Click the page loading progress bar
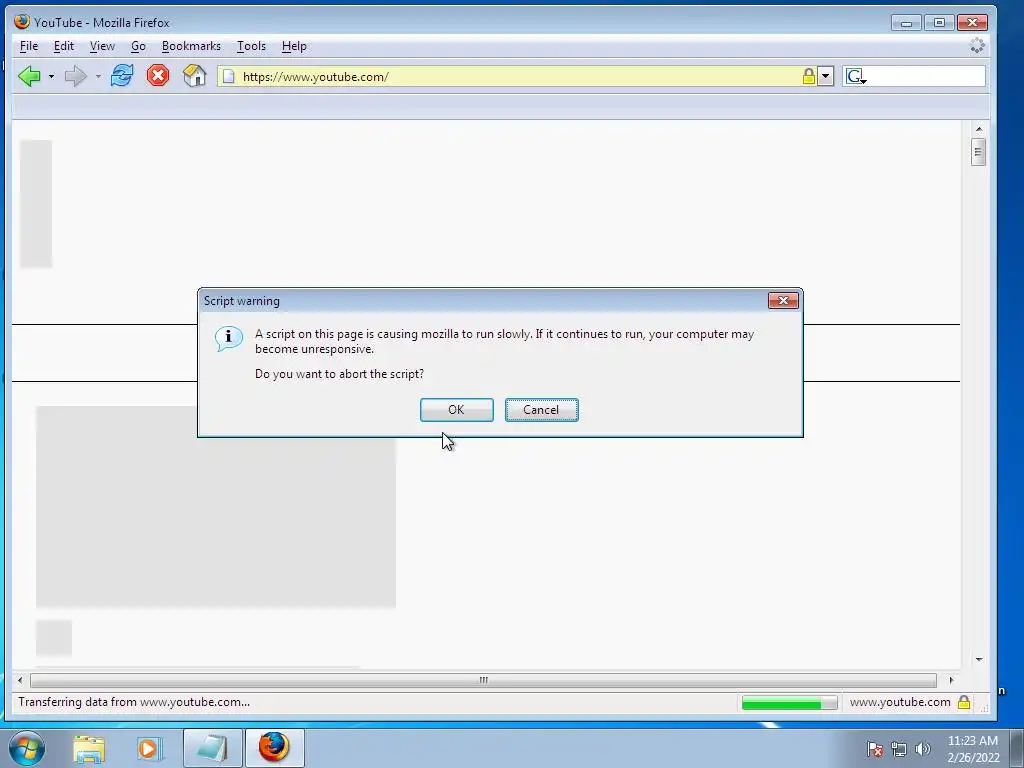The width and height of the screenshot is (1024, 768). point(789,703)
